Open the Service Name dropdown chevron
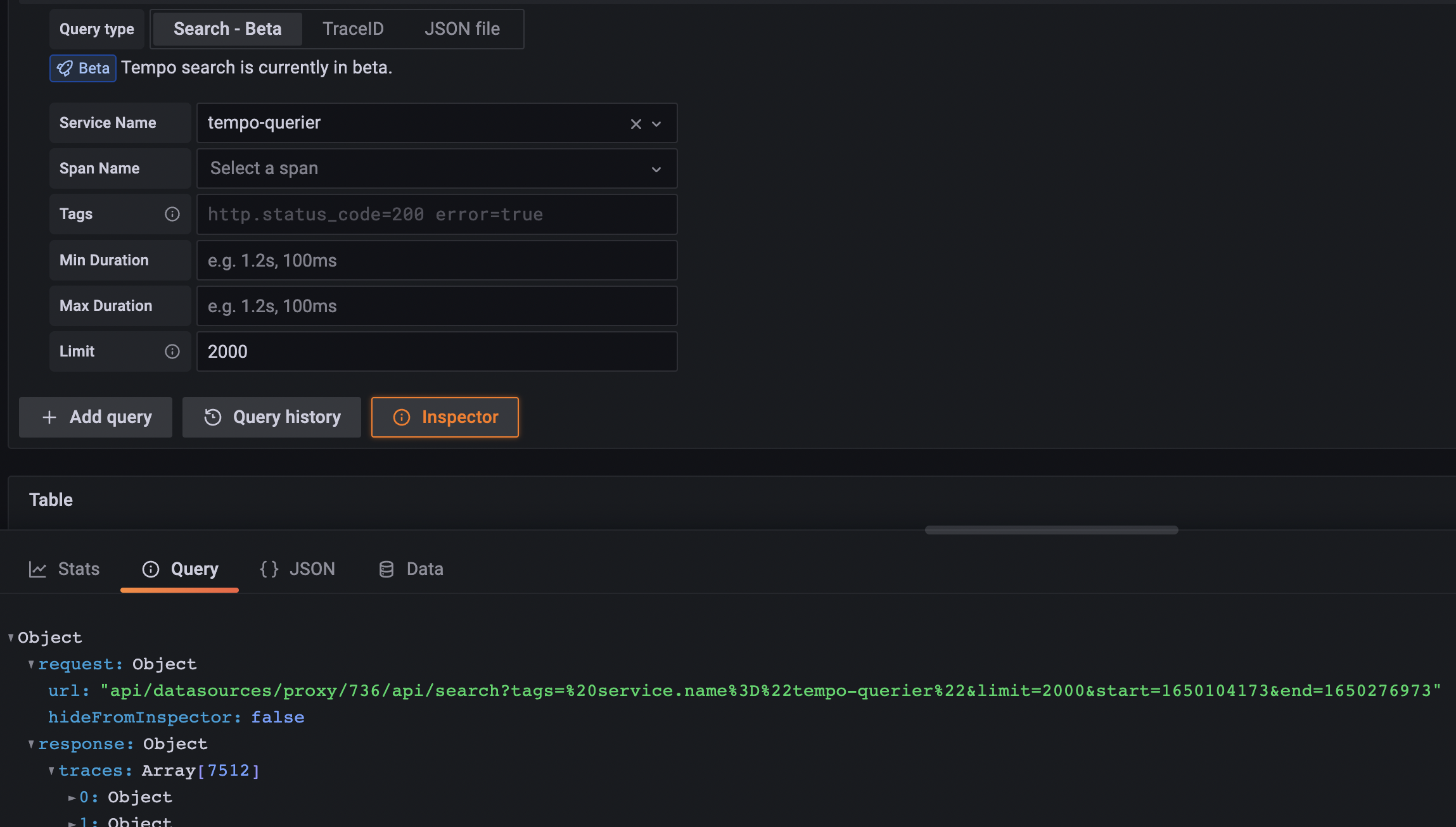 [x=656, y=123]
